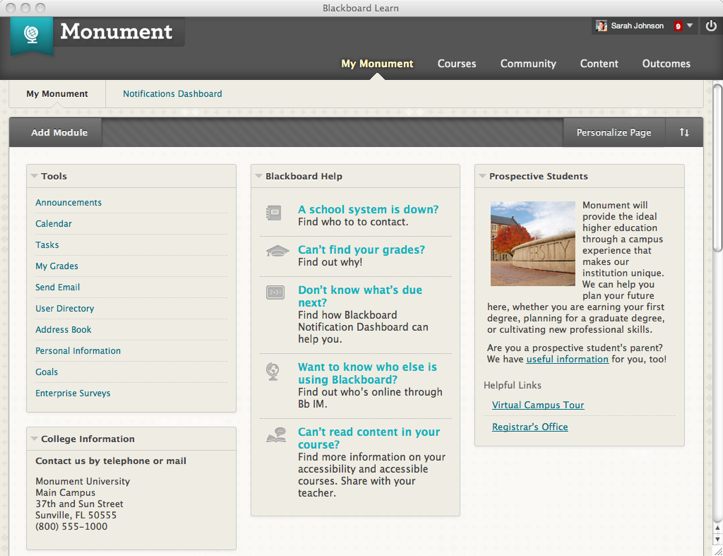Viewport: 723px width, 556px height.
Task: Click the Sarah Johnson user name
Action: click(637, 26)
